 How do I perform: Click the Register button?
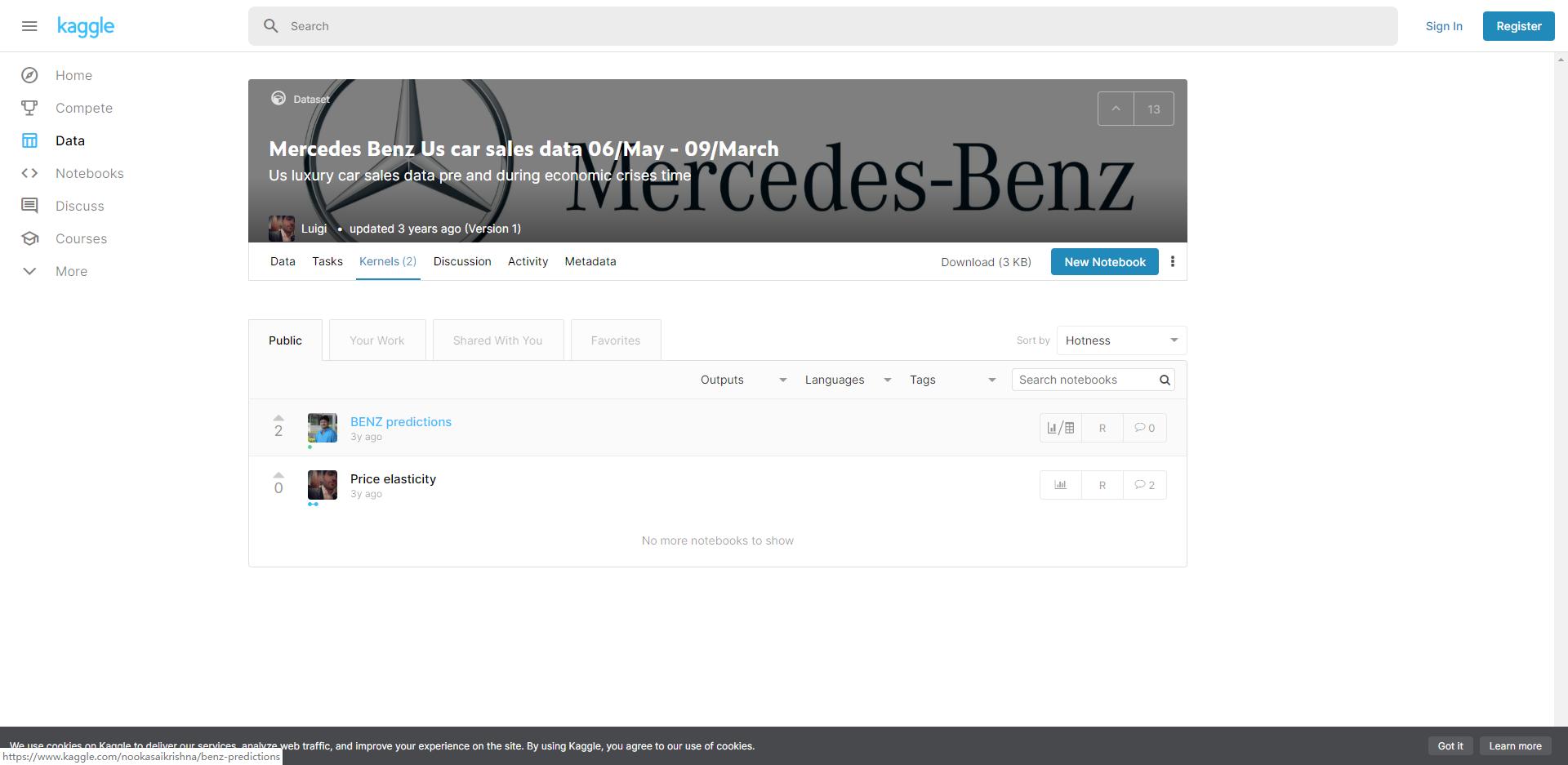1519,26
